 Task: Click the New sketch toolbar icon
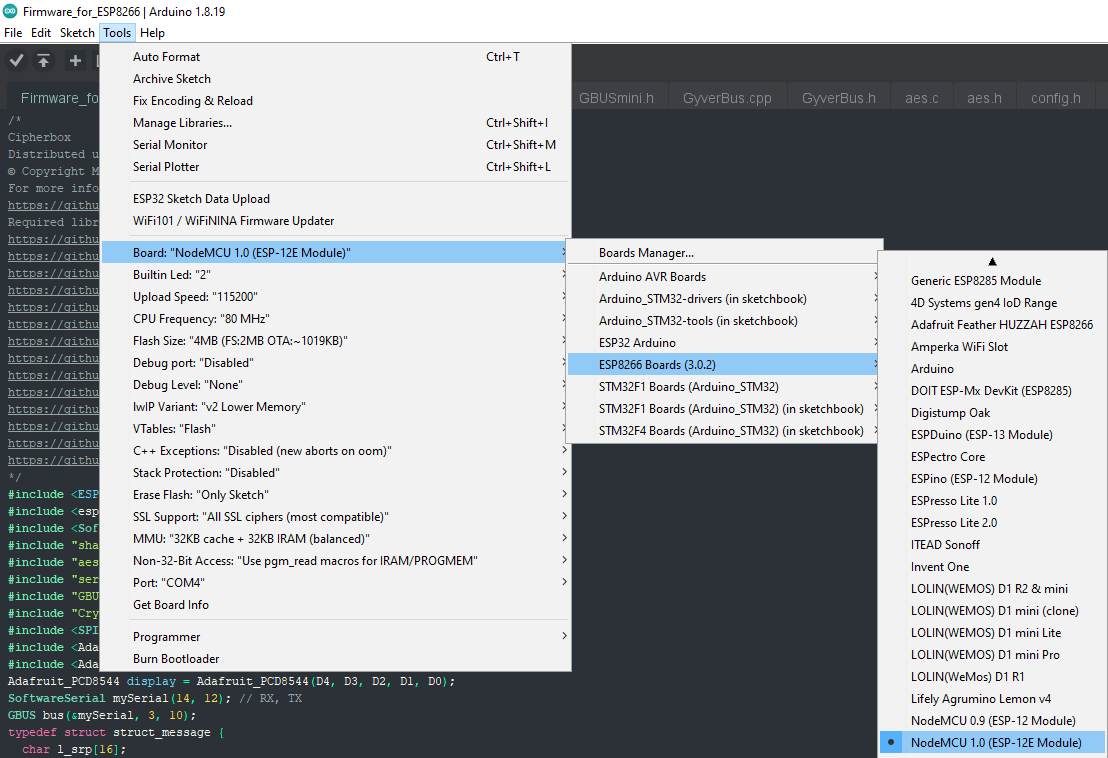75,61
